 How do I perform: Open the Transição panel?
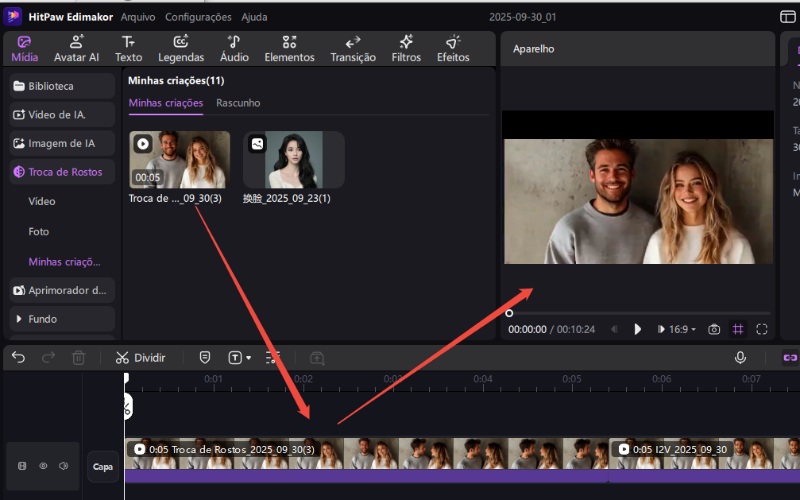(353, 48)
